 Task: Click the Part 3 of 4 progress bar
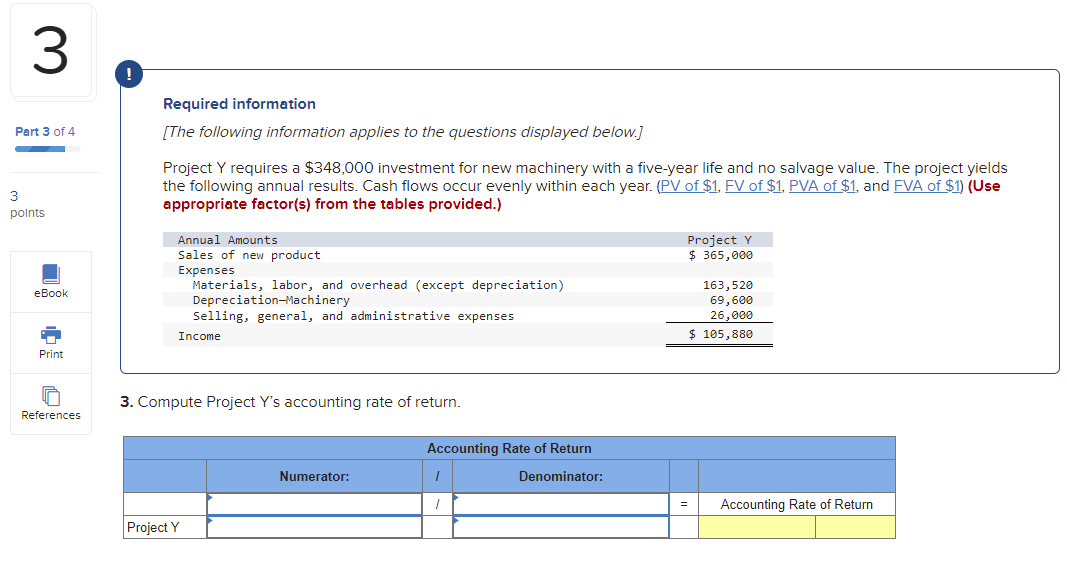pyautogui.click(x=48, y=149)
